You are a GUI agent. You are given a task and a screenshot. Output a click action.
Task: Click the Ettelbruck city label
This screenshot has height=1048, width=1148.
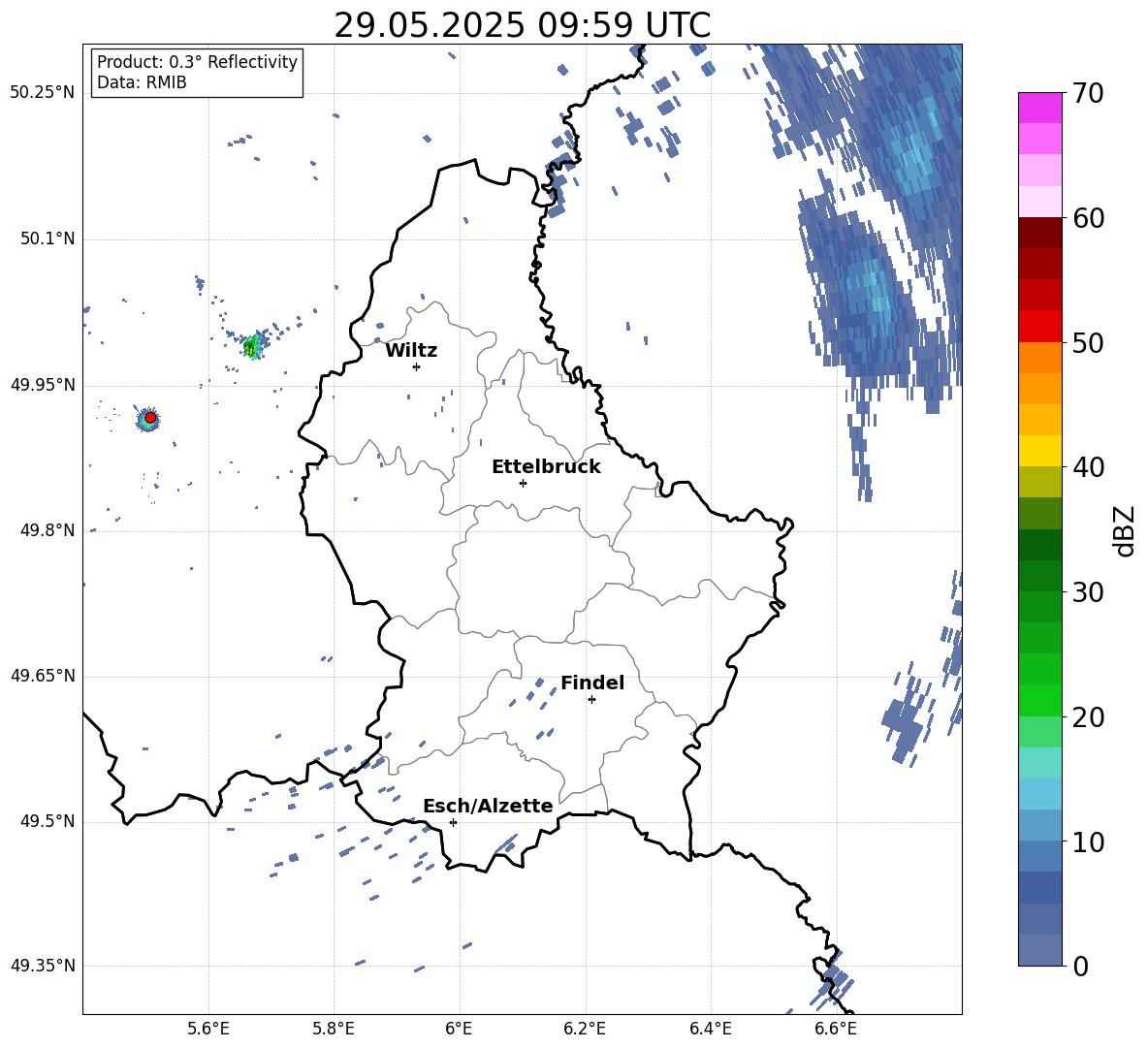pyautogui.click(x=546, y=467)
